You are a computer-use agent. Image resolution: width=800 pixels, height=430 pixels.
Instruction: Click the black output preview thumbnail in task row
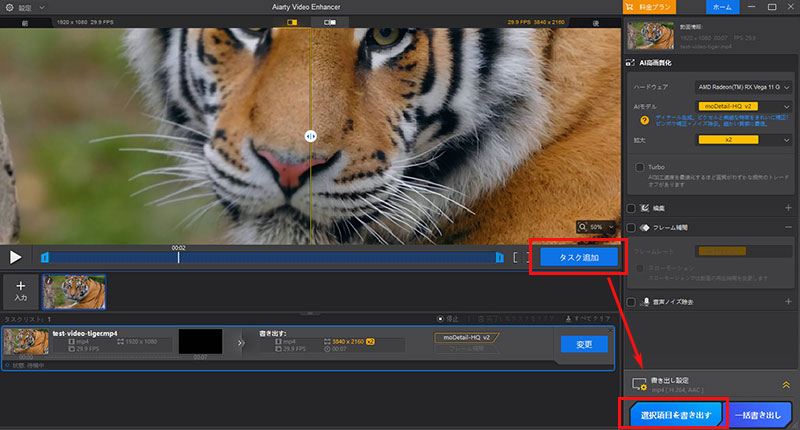tap(201, 342)
